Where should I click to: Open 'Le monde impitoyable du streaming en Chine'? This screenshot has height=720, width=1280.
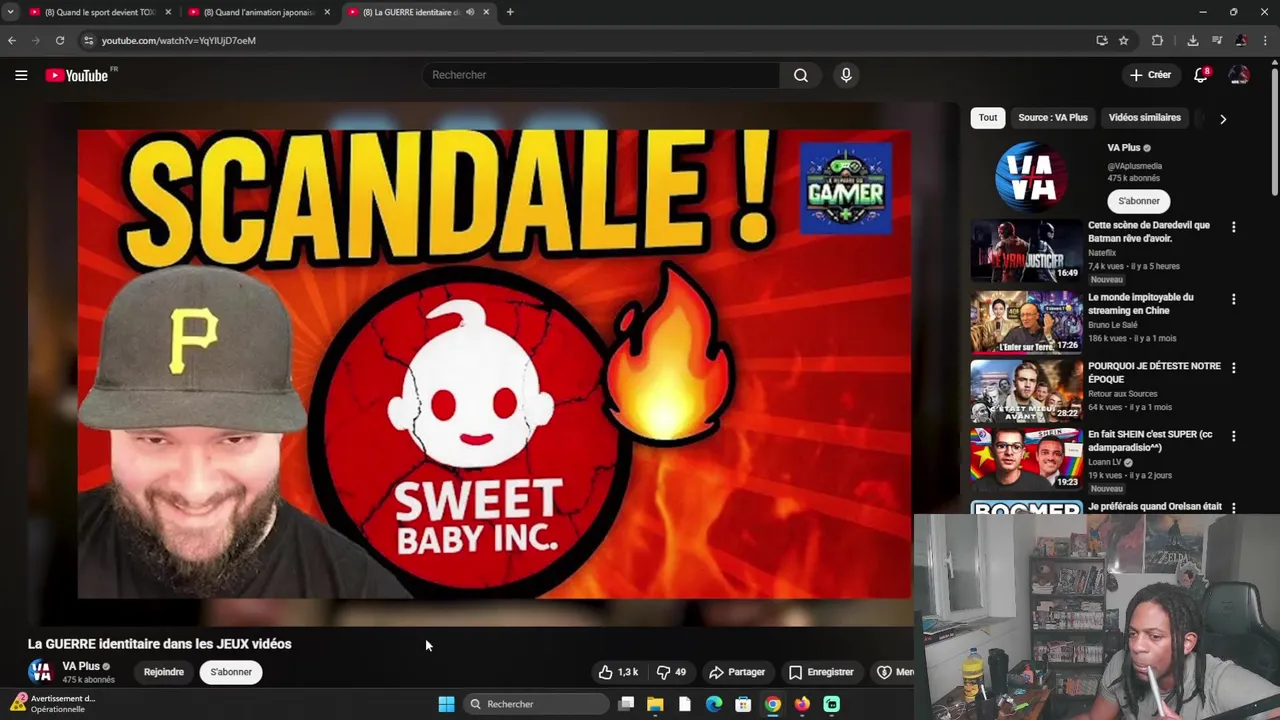point(1140,304)
